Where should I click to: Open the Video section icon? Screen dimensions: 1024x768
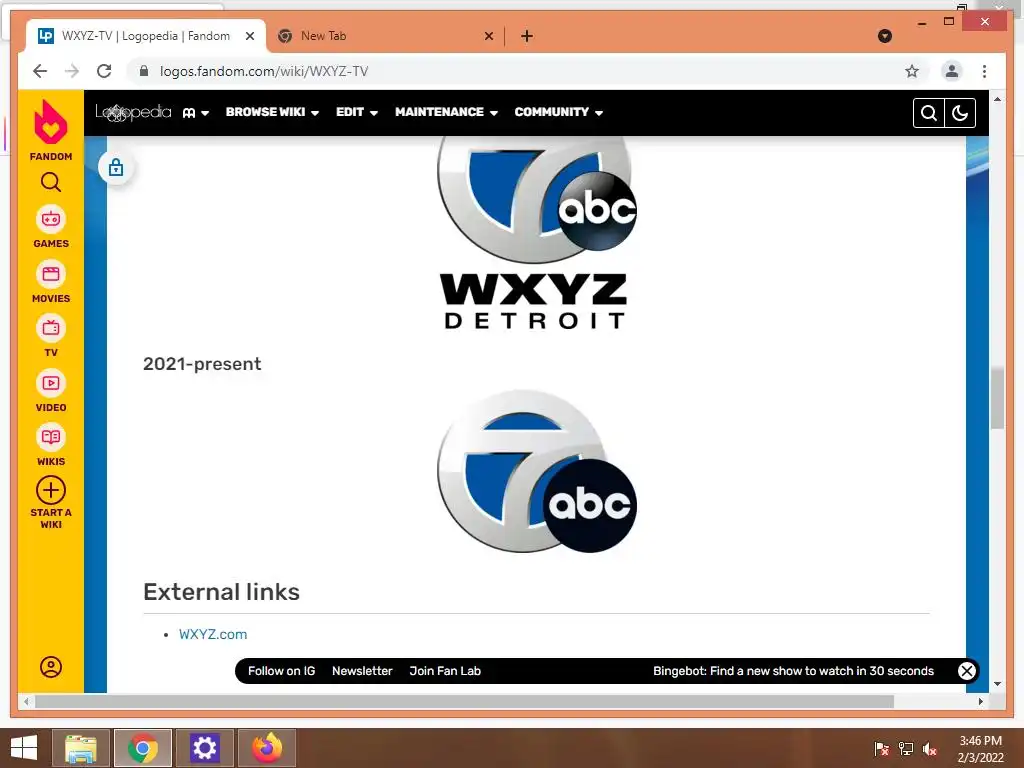tap(51, 383)
